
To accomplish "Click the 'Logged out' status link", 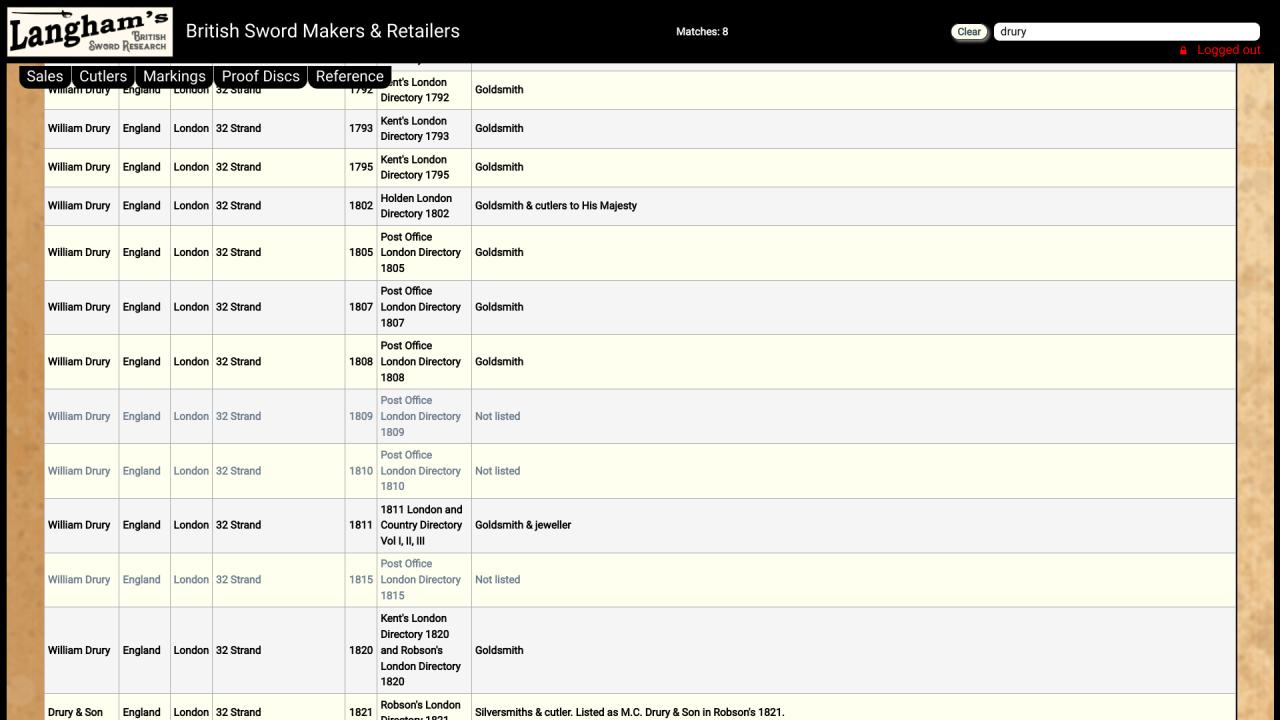I will (x=1228, y=50).
